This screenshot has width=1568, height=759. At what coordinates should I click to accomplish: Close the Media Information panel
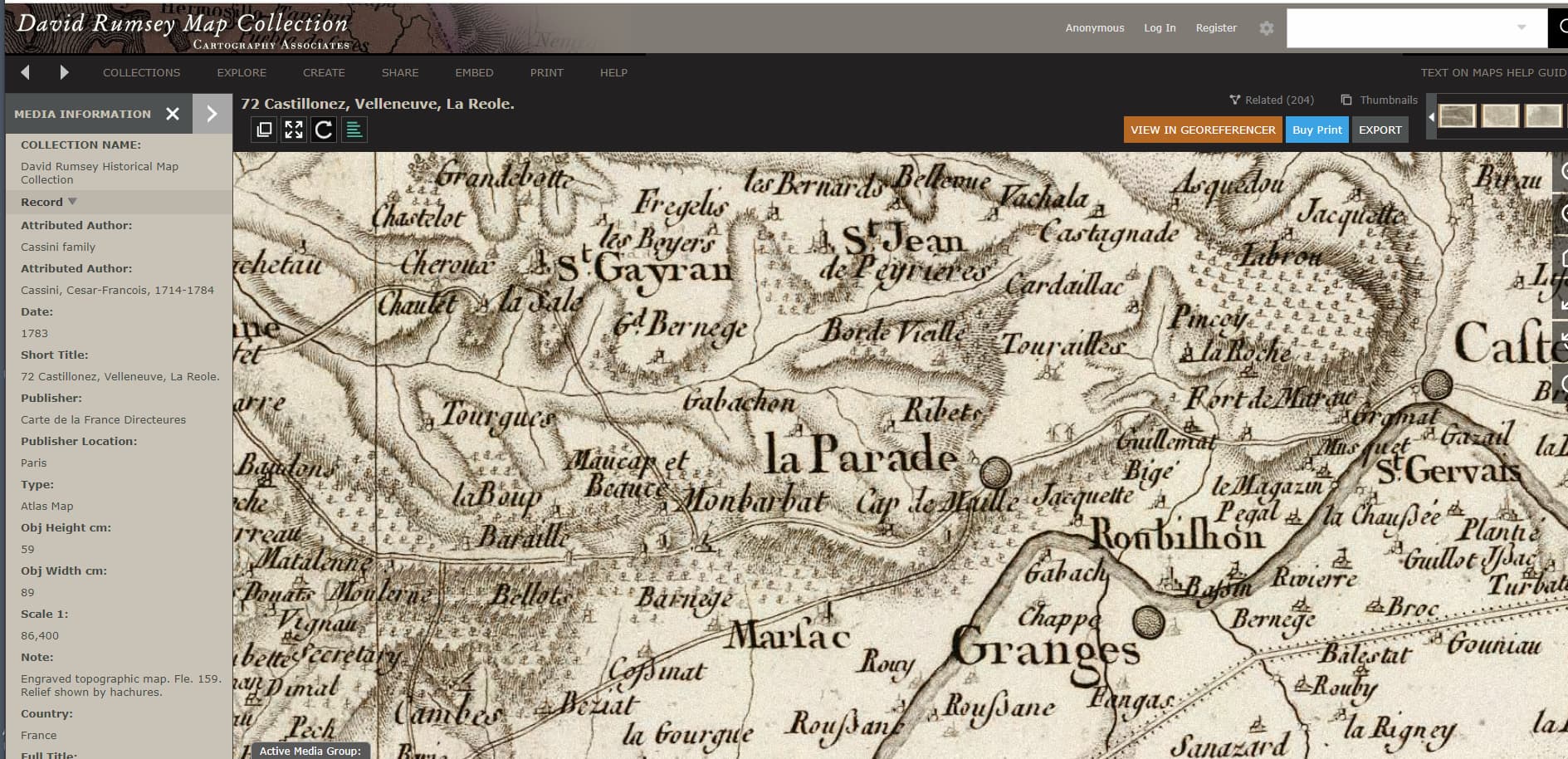click(x=173, y=114)
